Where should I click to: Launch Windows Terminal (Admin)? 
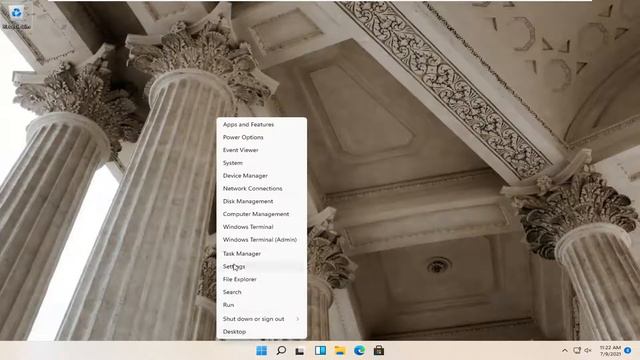coord(262,240)
